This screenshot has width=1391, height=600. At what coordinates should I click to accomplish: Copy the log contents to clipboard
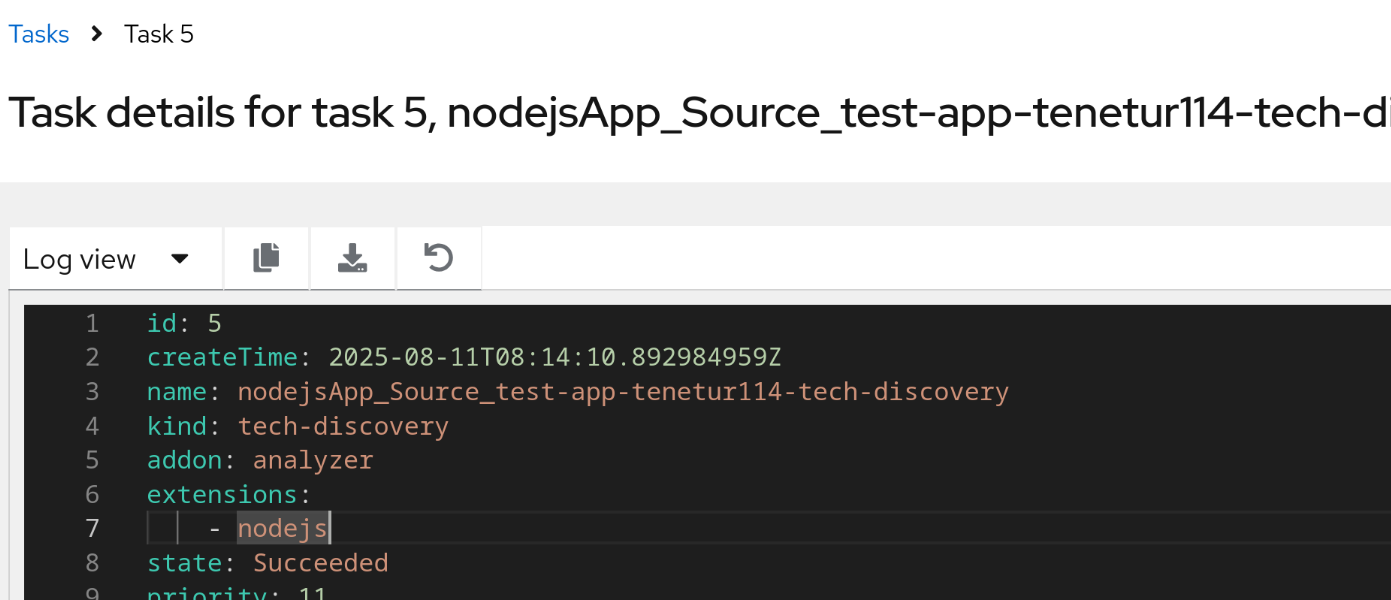266,259
